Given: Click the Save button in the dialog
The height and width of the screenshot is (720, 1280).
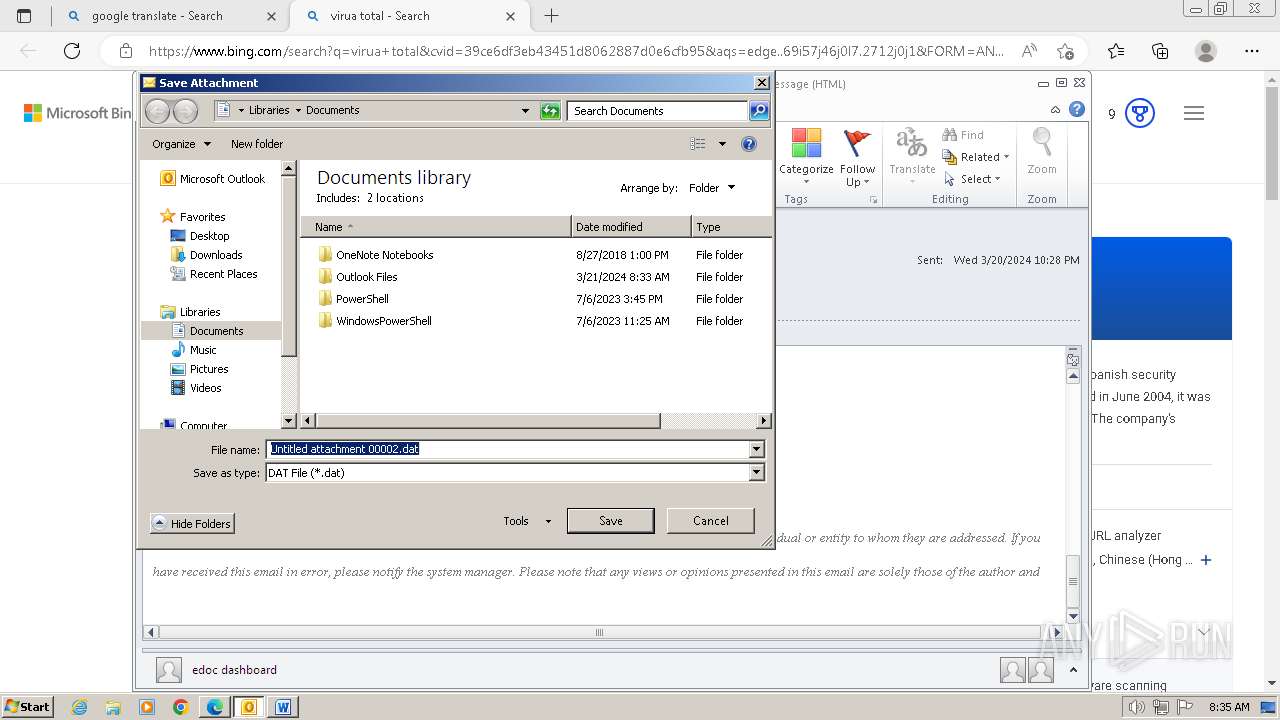Looking at the screenshot, I should pyautogui.click(x=610, y=521).
